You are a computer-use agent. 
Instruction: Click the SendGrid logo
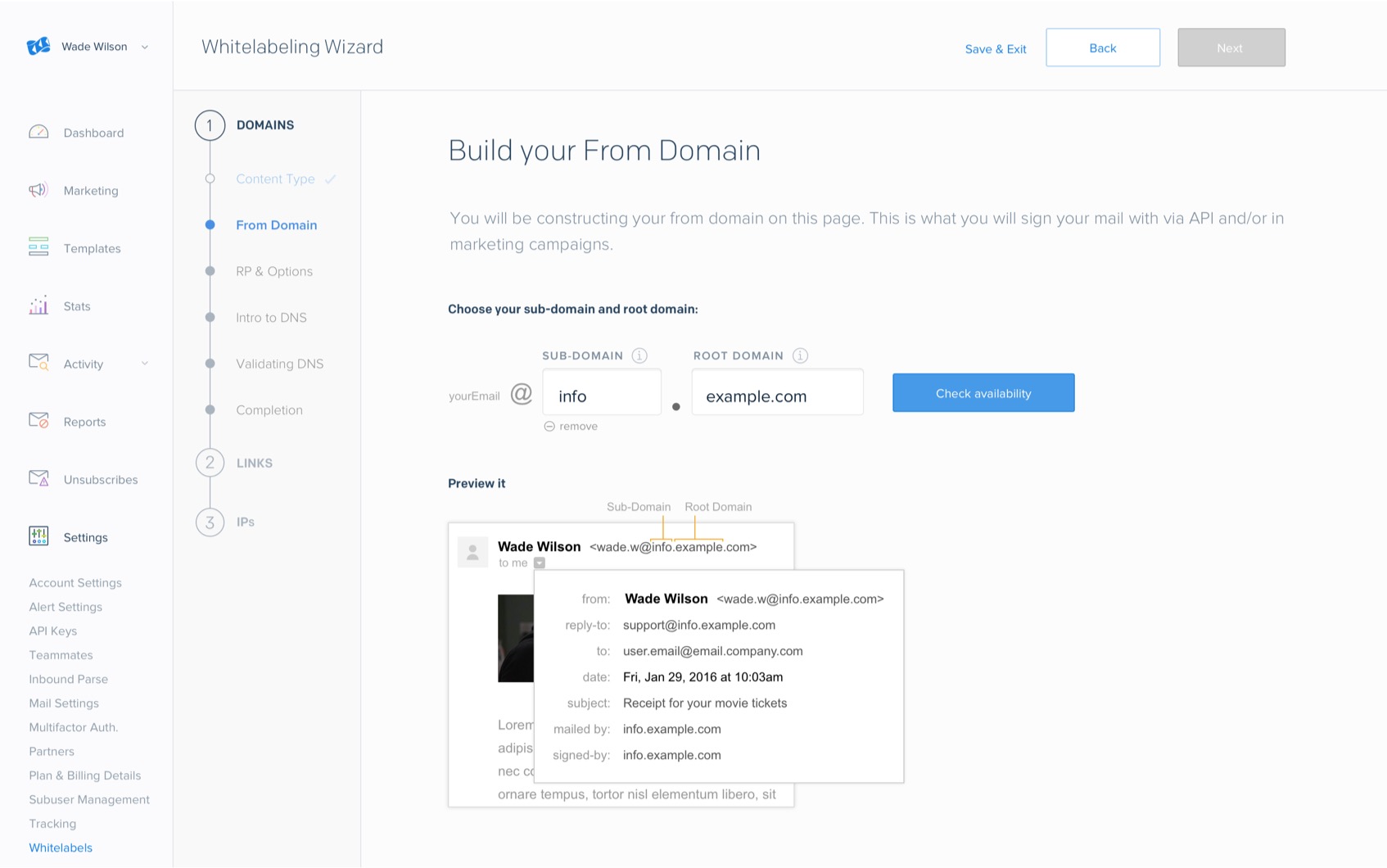36,46
